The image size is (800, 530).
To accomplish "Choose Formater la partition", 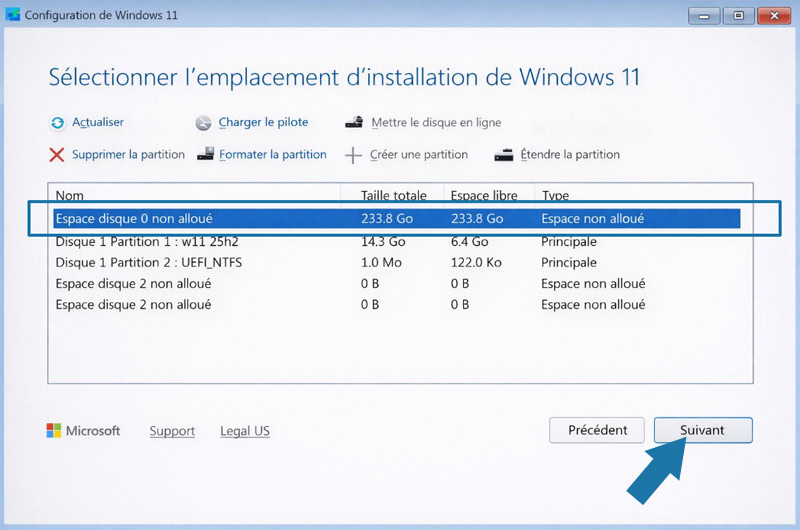I will (272, 155).
